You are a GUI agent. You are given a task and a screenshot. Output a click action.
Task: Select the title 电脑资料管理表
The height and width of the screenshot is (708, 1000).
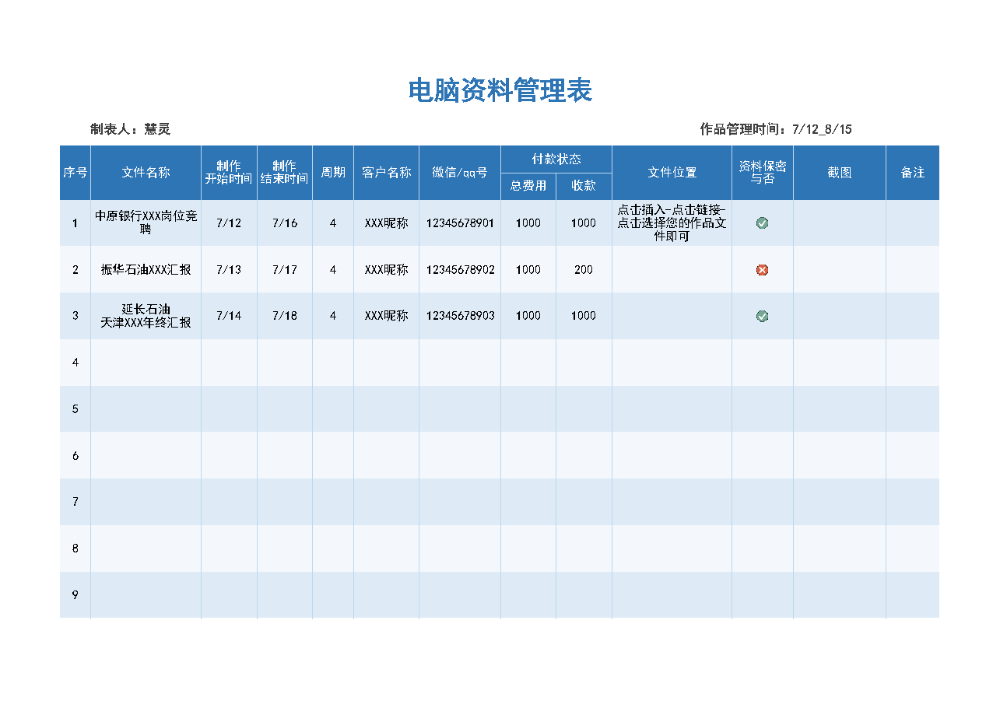[500, 90]
